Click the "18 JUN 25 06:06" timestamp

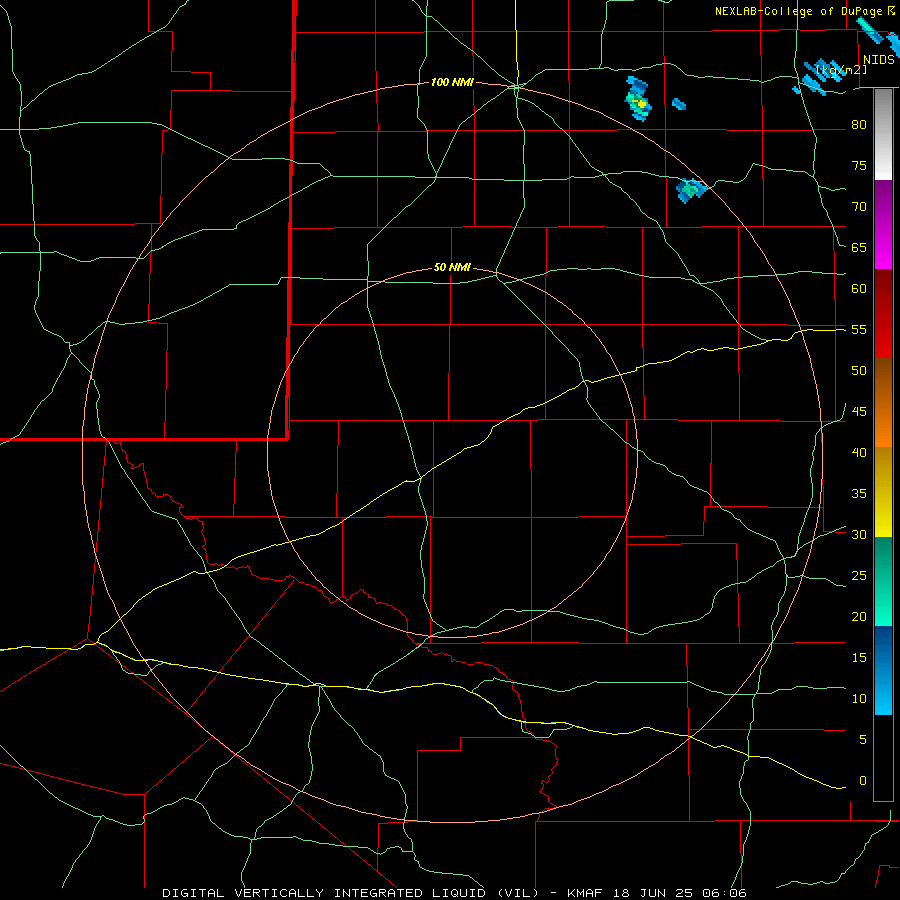(x=679, y=893)
